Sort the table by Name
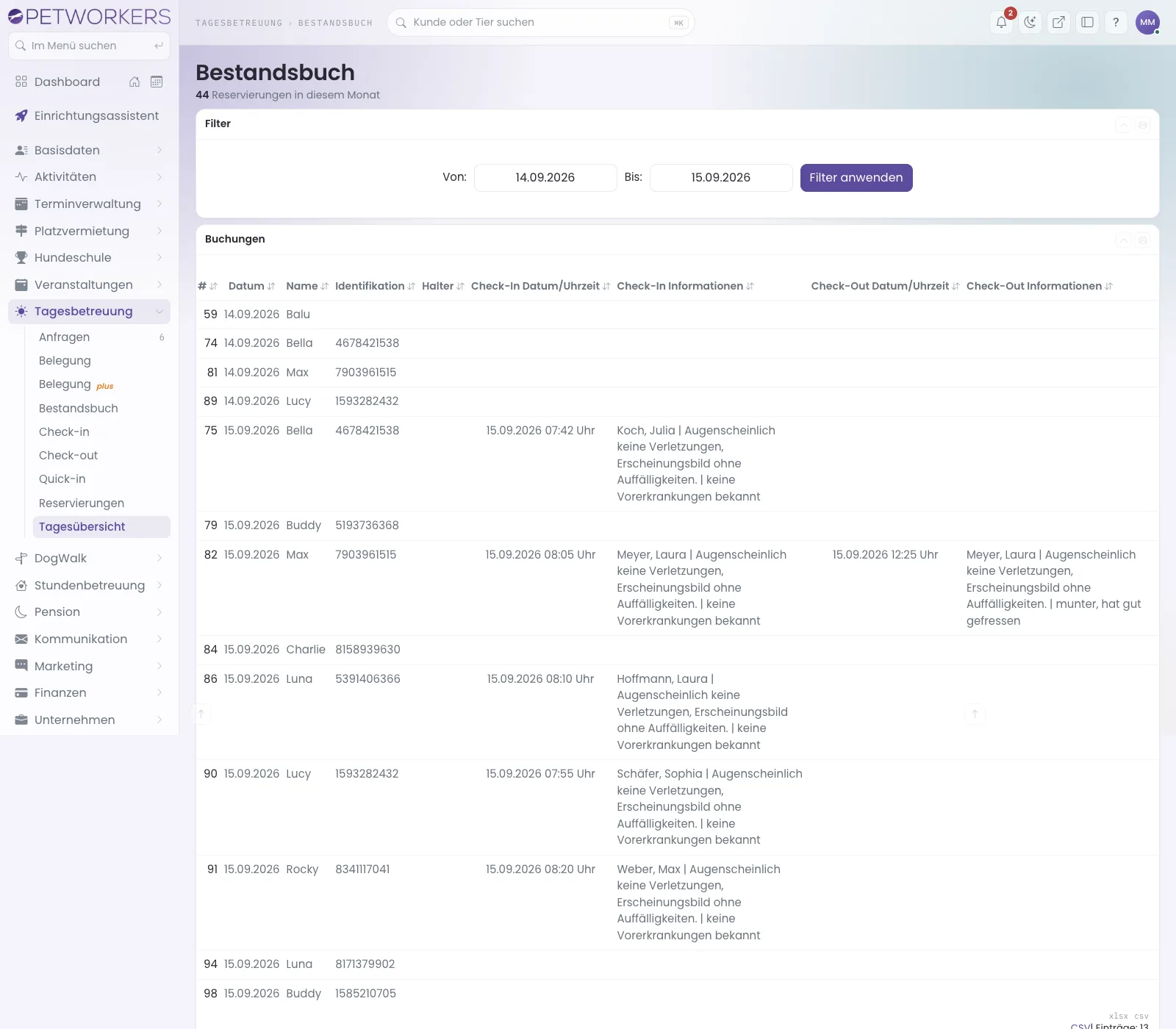 pos(307,286)
